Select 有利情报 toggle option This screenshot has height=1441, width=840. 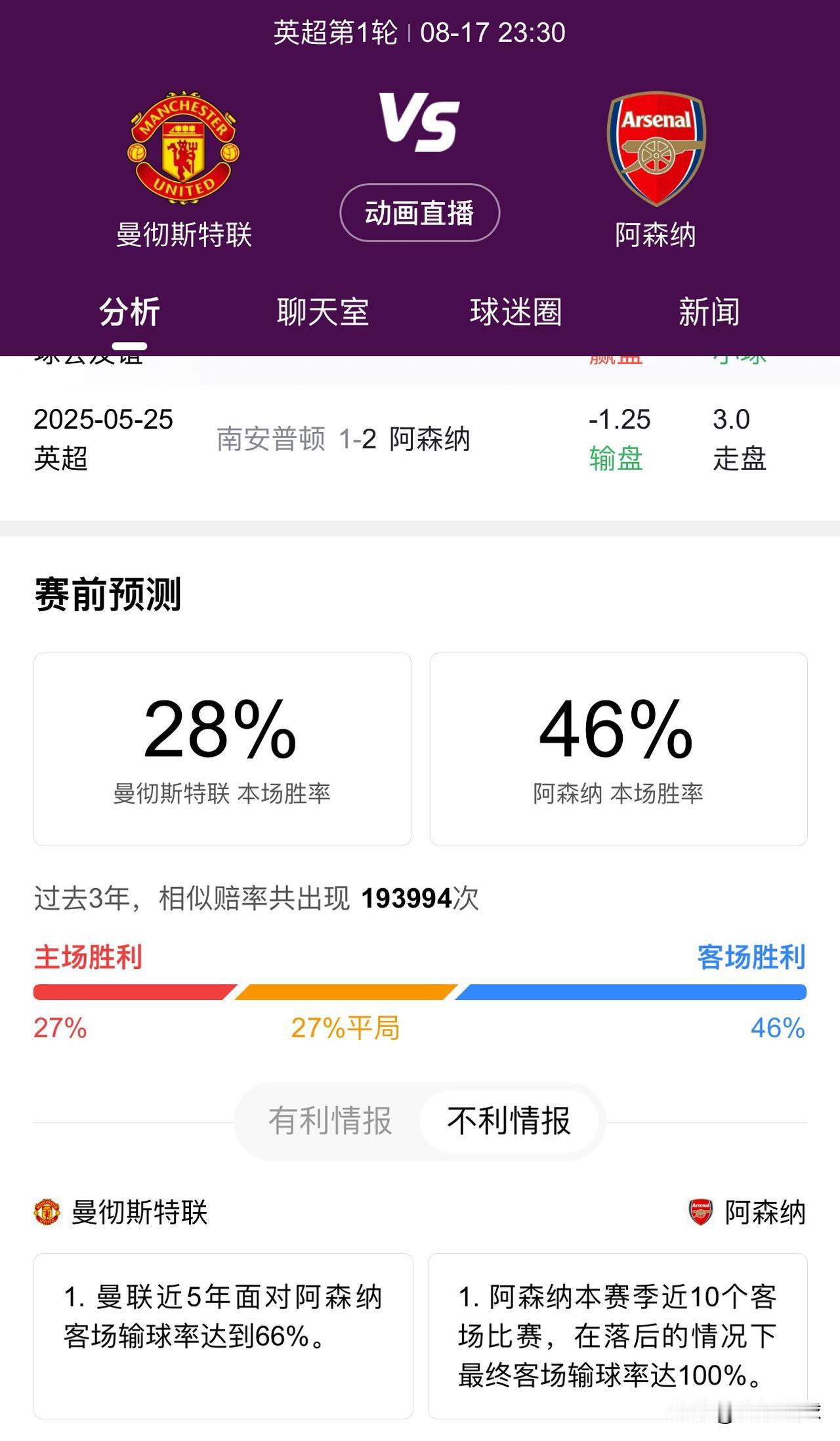coord(330,1121)
